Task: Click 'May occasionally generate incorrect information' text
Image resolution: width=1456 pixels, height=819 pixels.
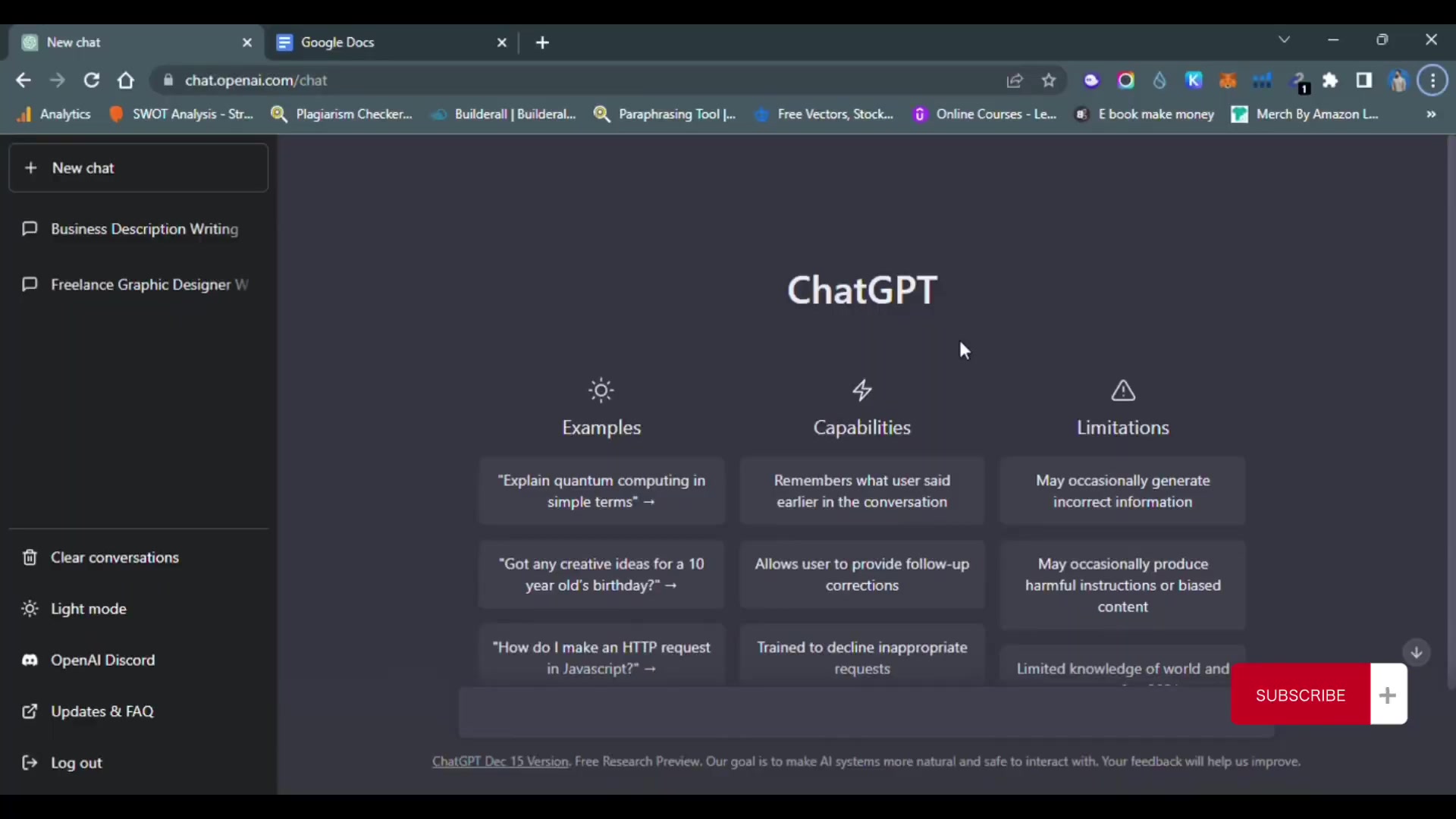Action: click(x=1123, y=491)
